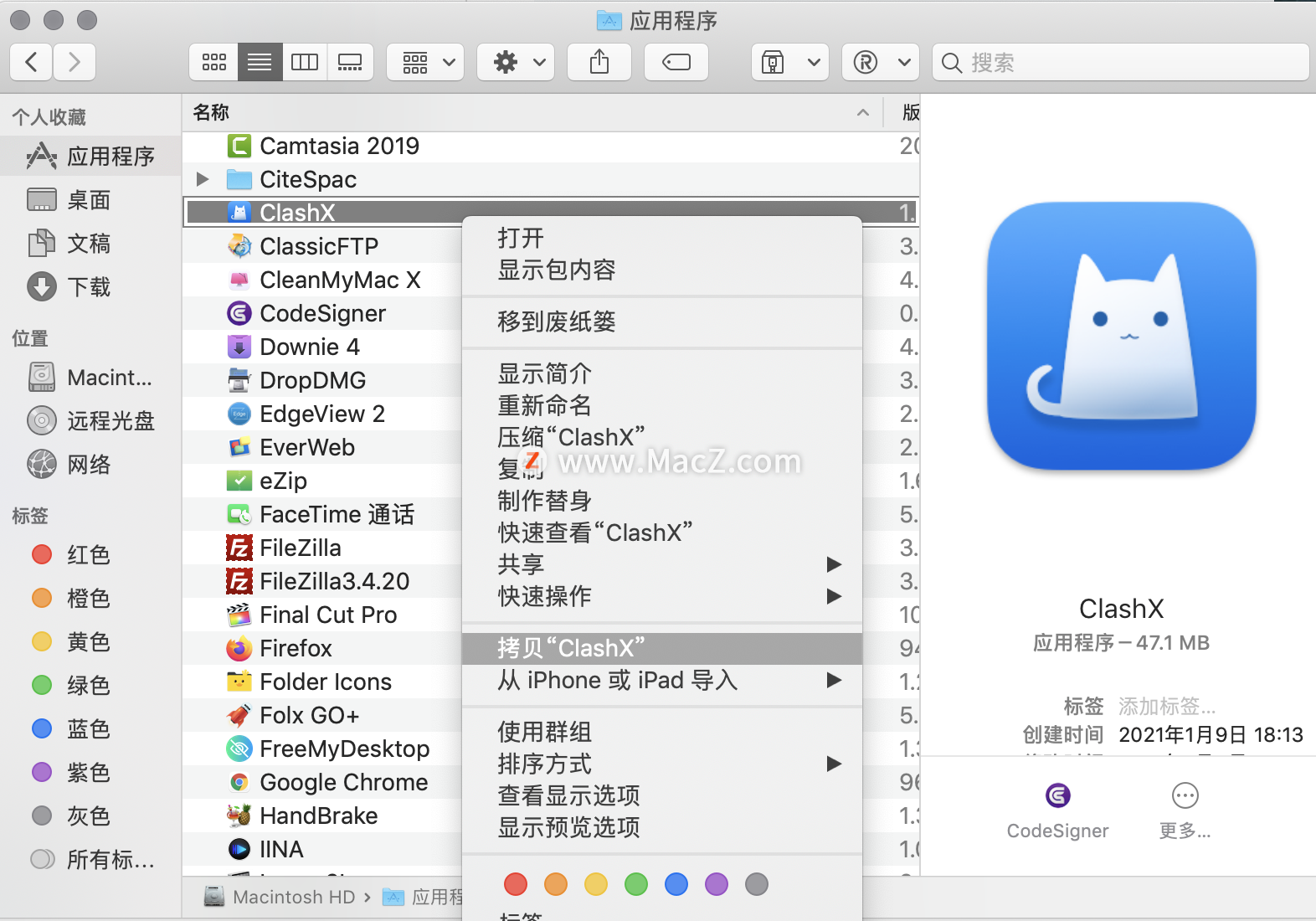Choose 使用群组 from the context menu

pyautogui.click(x=662, y=732)
